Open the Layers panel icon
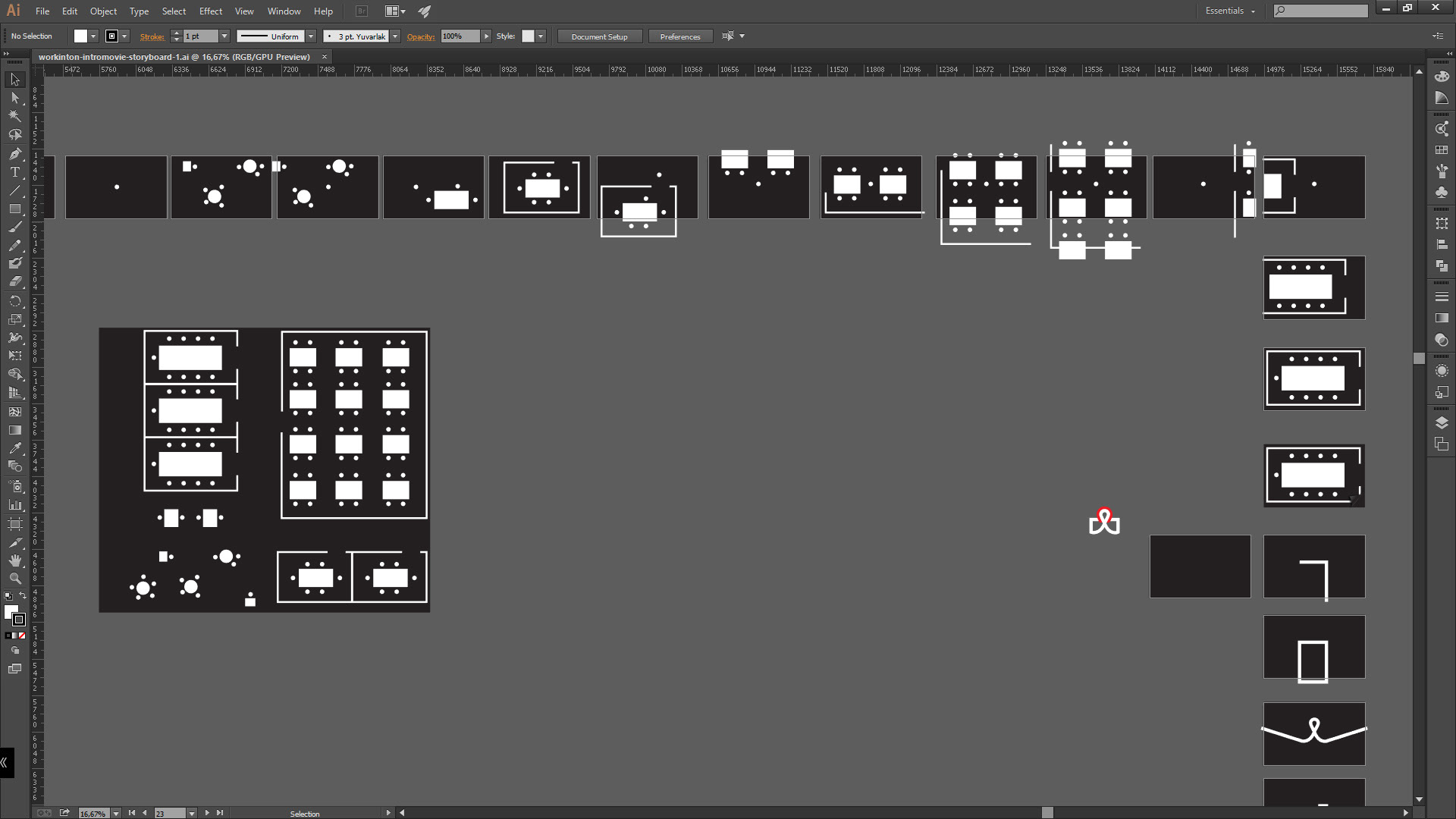 click(1442, 422)
